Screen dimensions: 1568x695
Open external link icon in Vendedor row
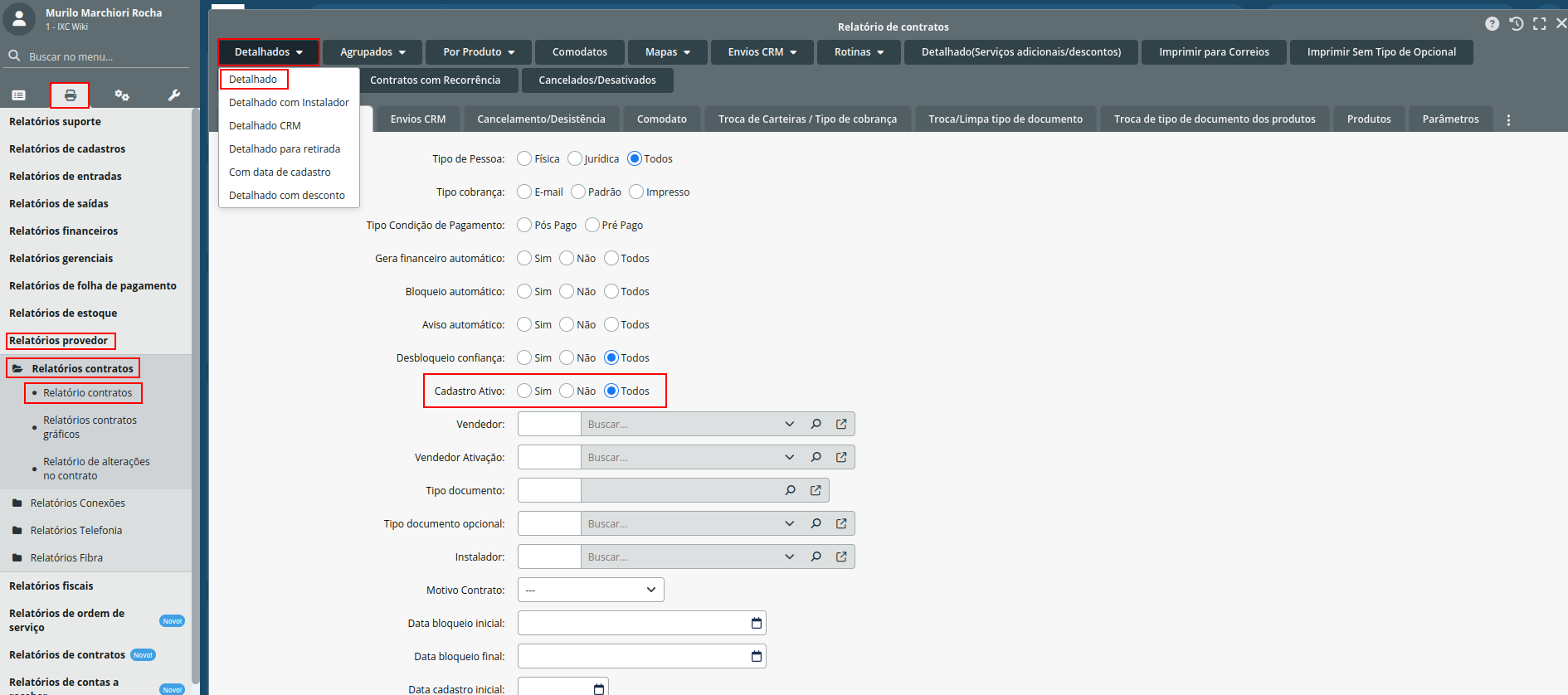pos(841,424)
